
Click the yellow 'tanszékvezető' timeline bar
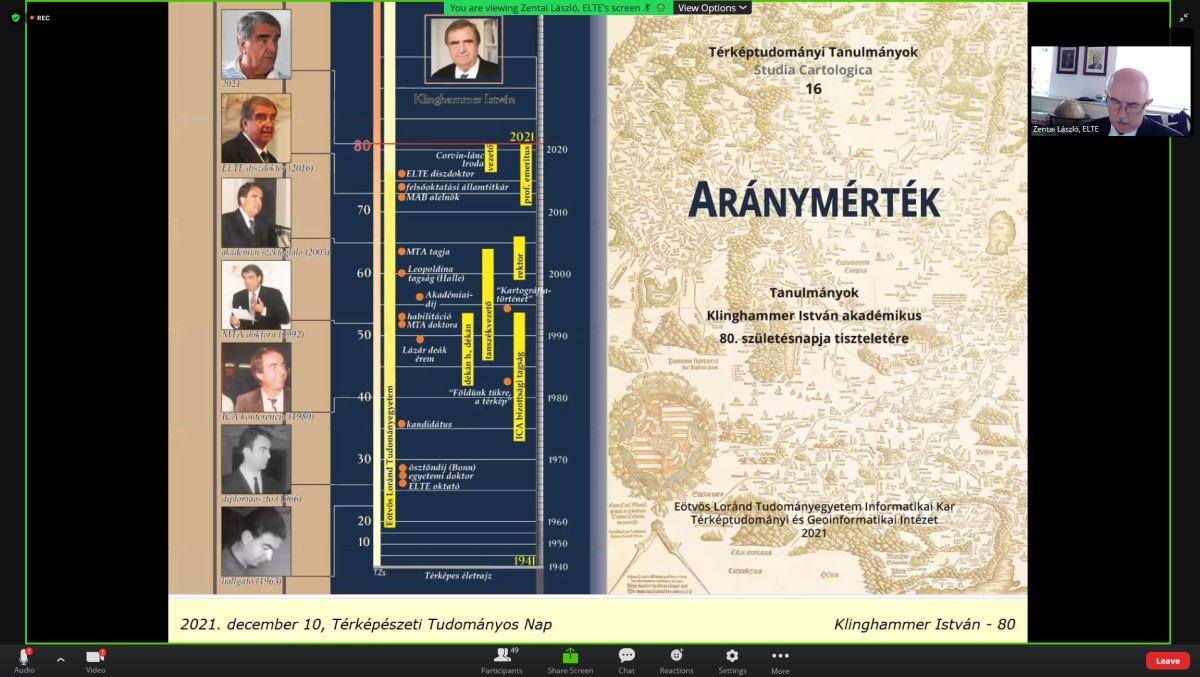click(x=488, y=304)
